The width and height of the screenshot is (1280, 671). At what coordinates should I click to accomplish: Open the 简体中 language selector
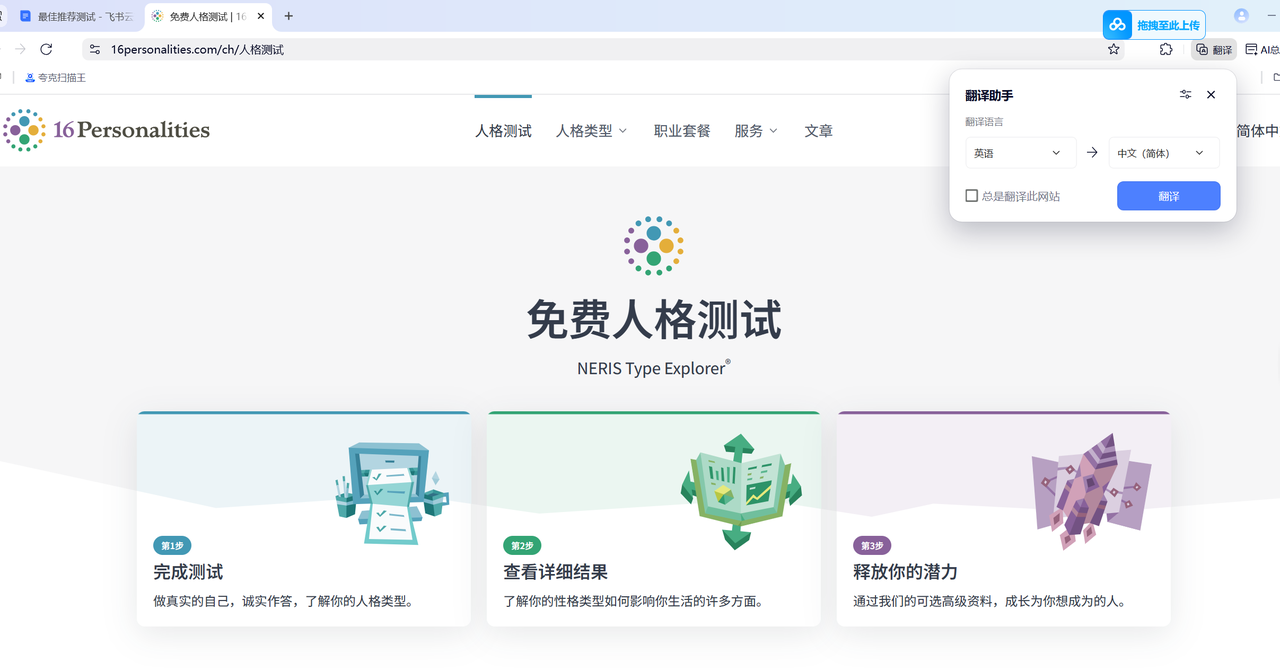[1257, 130]
